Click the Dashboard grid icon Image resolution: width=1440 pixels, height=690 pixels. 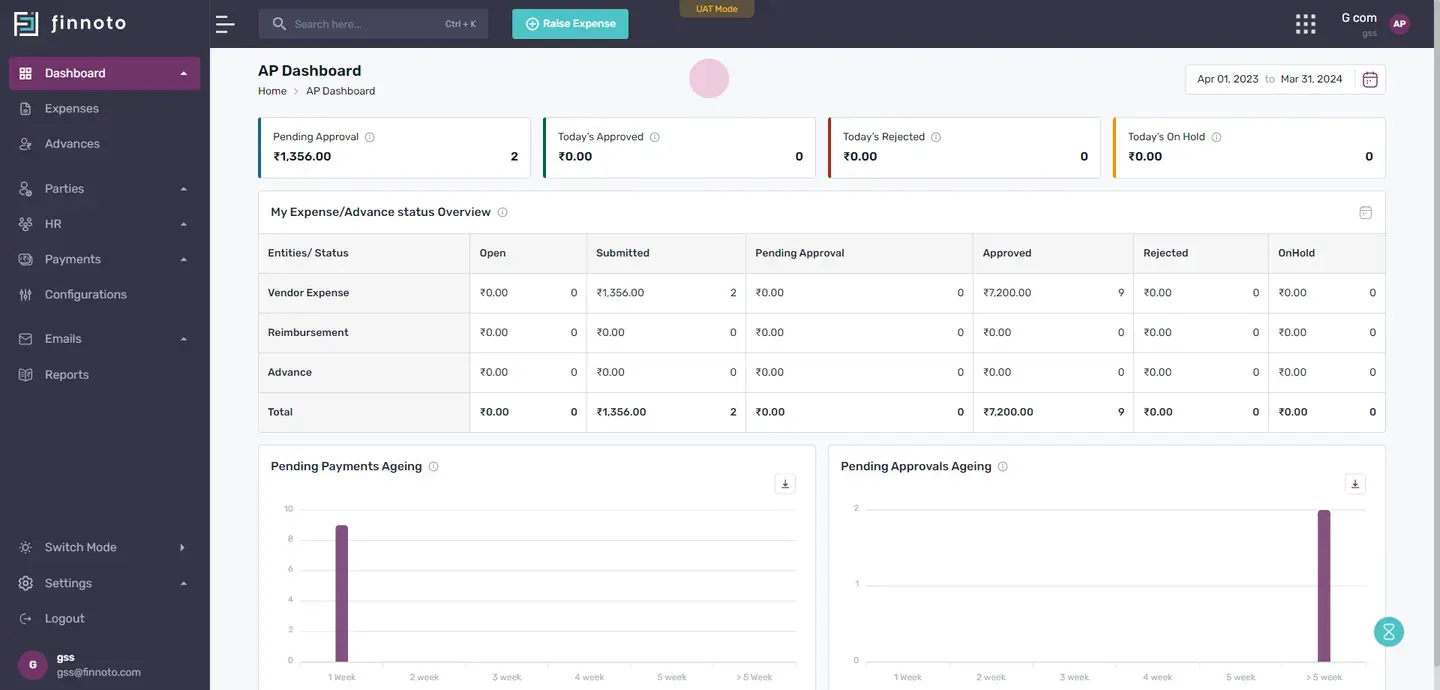26,73
